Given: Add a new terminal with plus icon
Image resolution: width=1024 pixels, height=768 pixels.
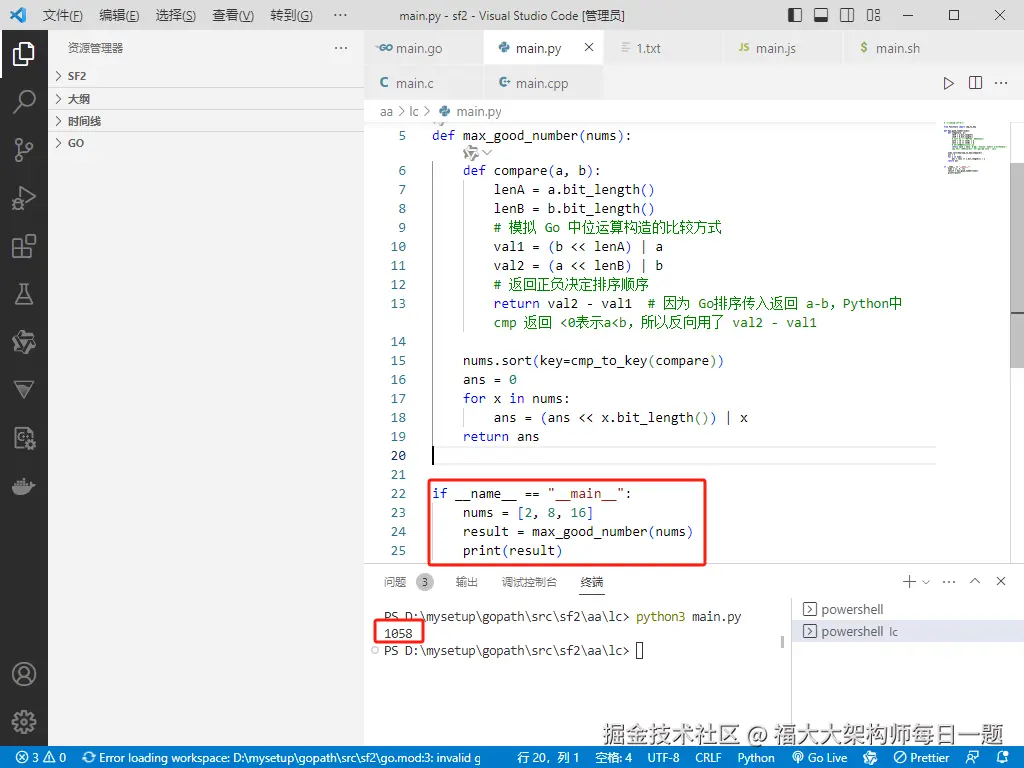Looking at the screenshot, I should pos(908,581).
